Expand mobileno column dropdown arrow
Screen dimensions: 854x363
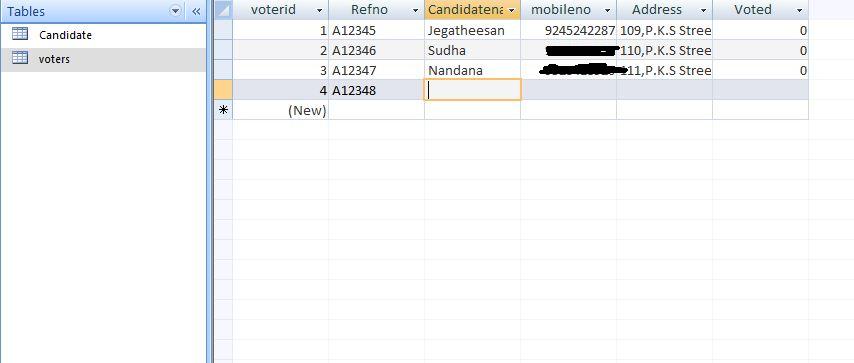(607, 10)
